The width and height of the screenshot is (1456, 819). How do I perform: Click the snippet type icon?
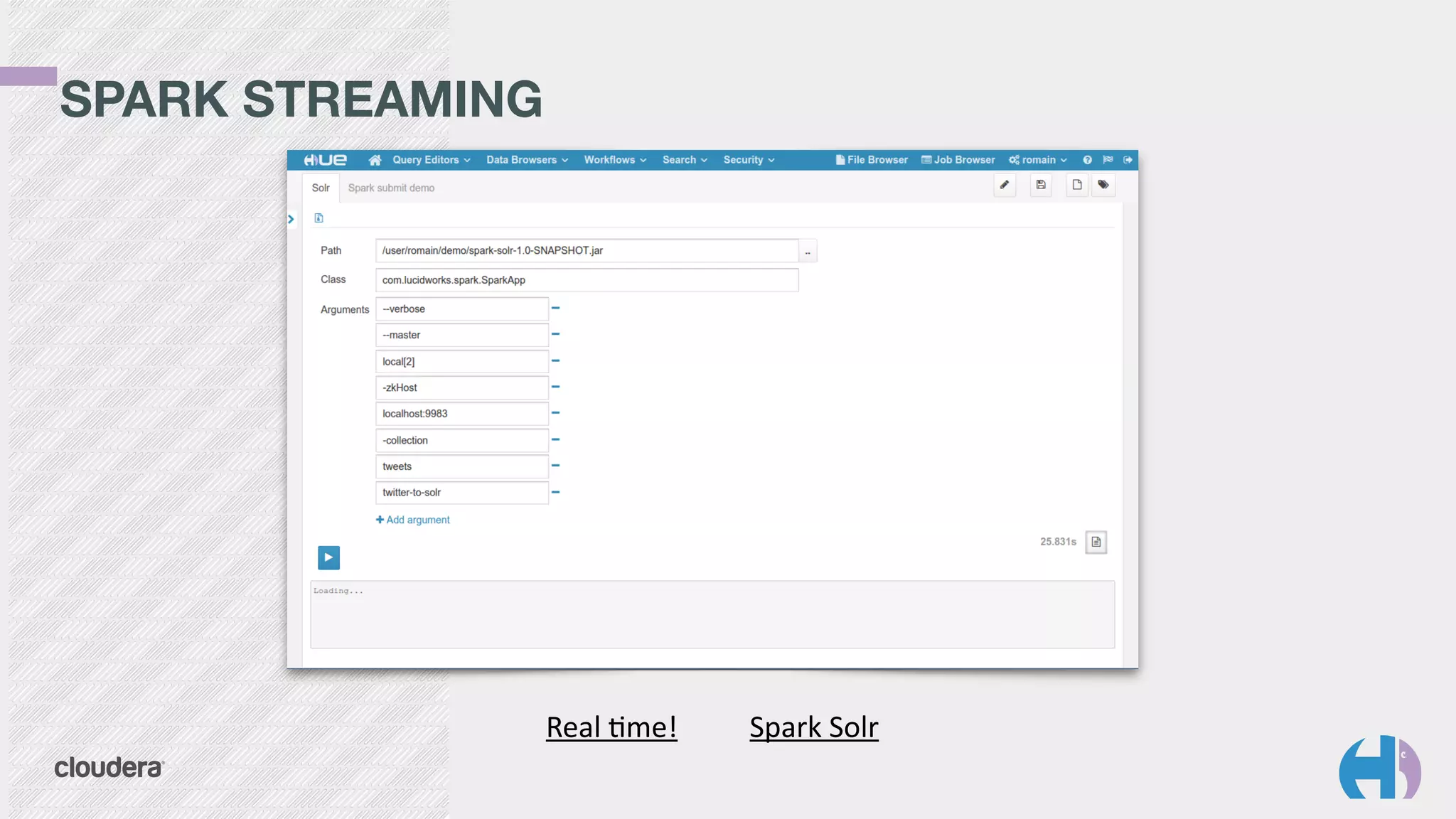(x=318, y=218)
